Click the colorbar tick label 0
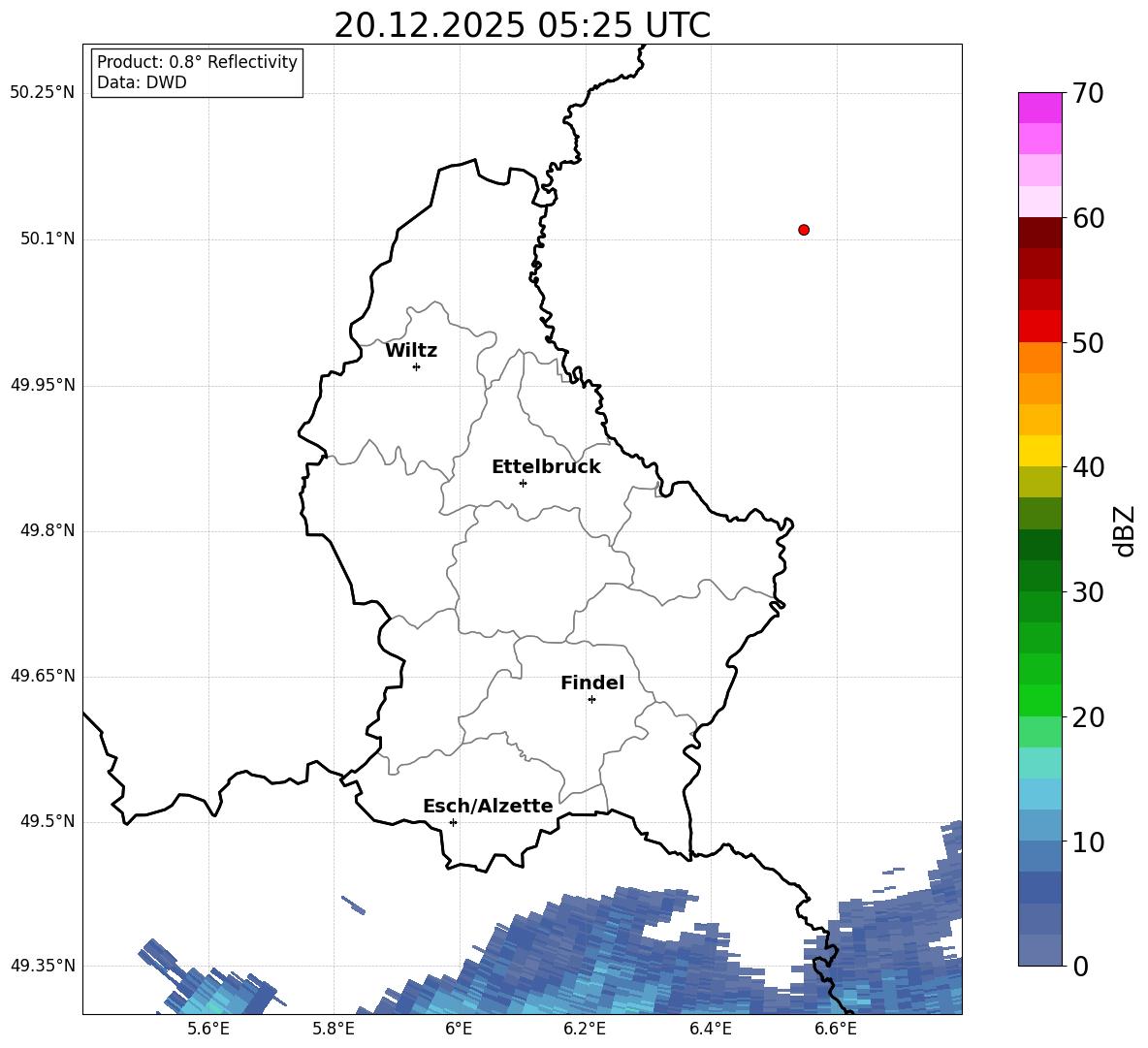 pos(1080,966)
